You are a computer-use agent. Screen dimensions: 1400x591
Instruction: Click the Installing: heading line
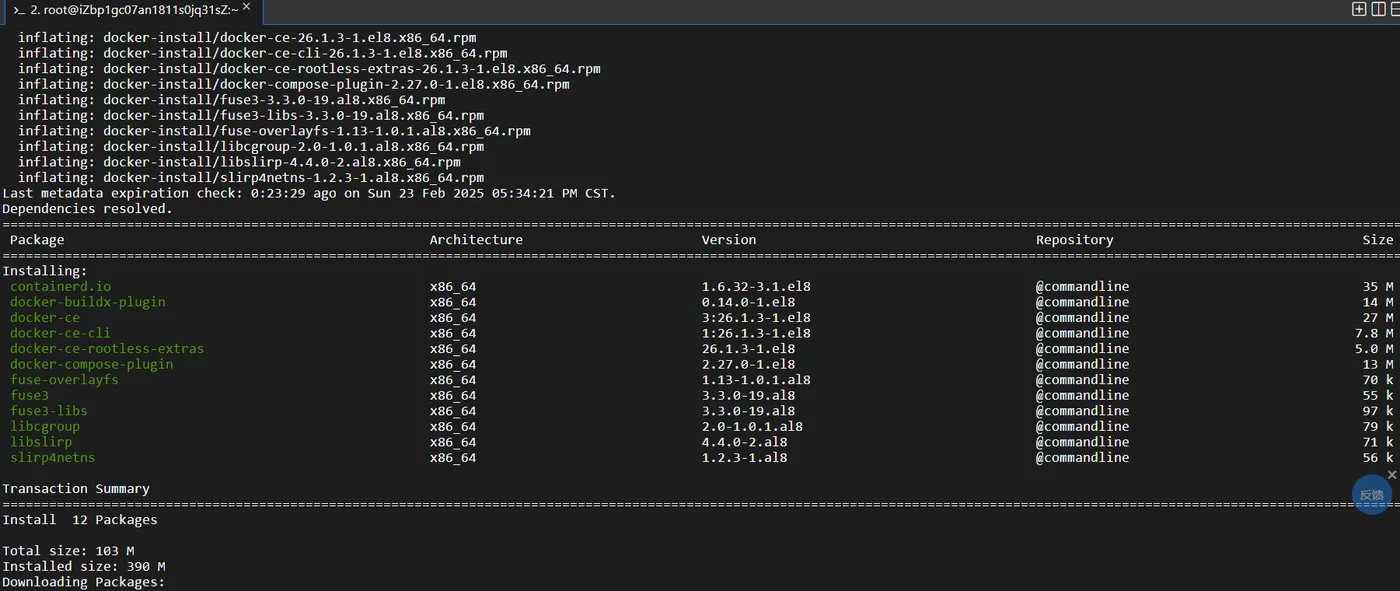[45, 271]
